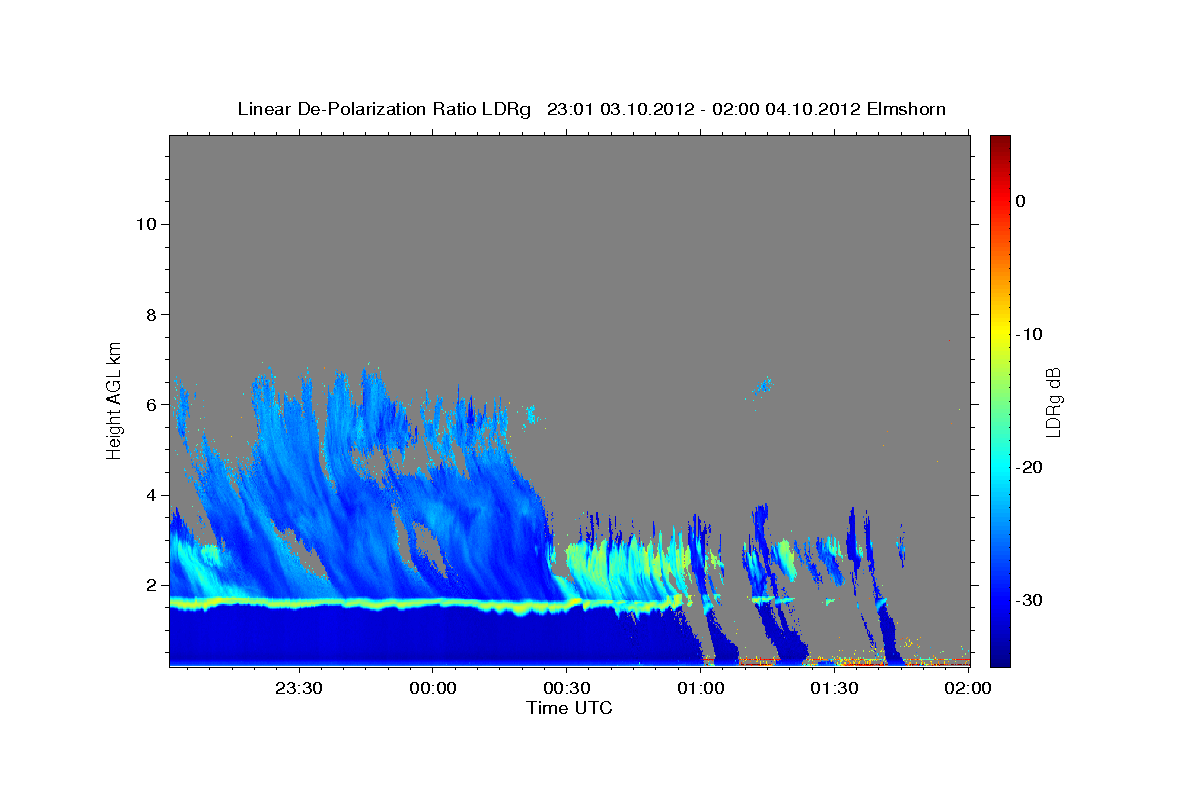Click the colorbar value '-10'

point(1029,334)
